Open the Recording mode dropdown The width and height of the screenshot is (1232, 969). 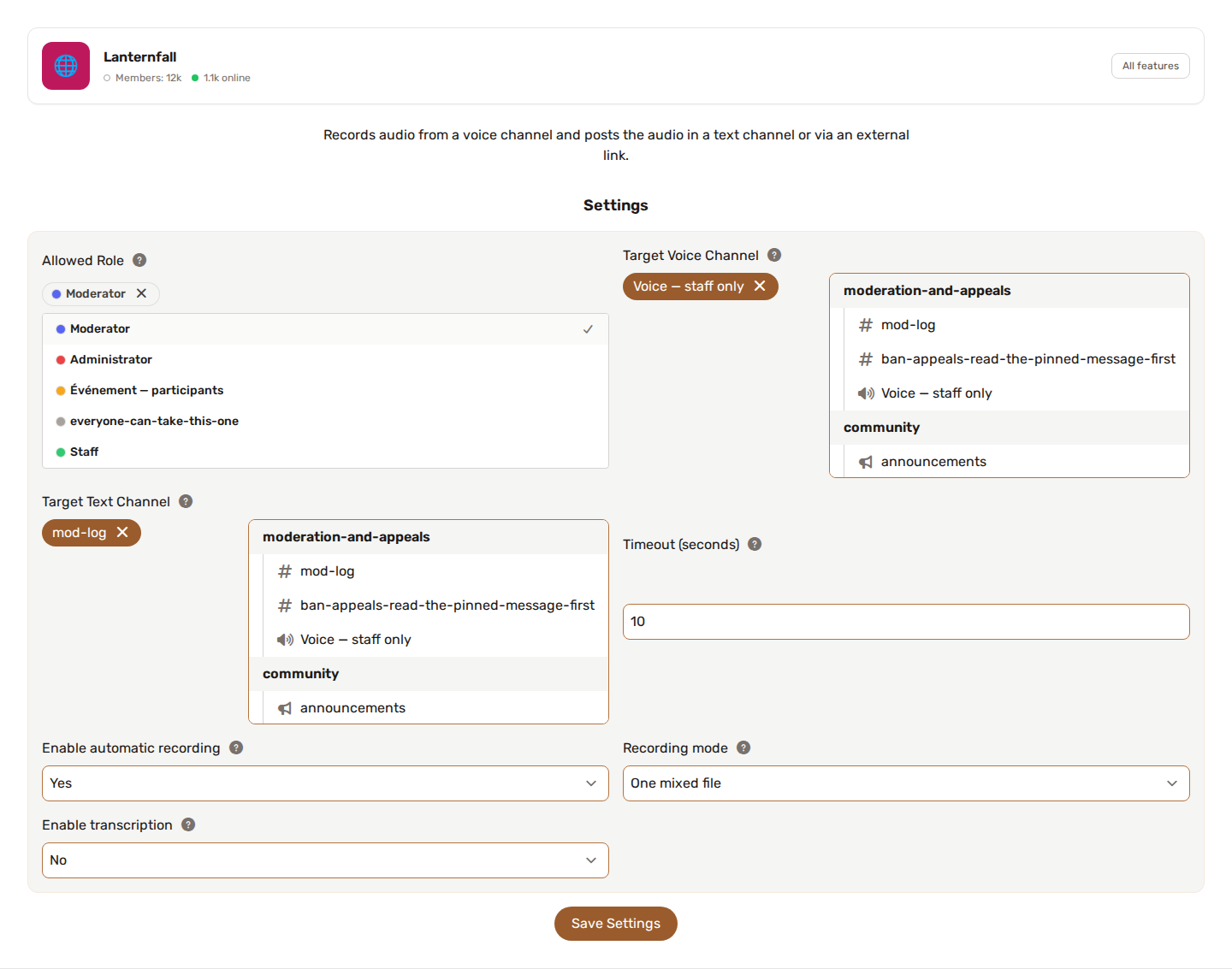point(906,783)
